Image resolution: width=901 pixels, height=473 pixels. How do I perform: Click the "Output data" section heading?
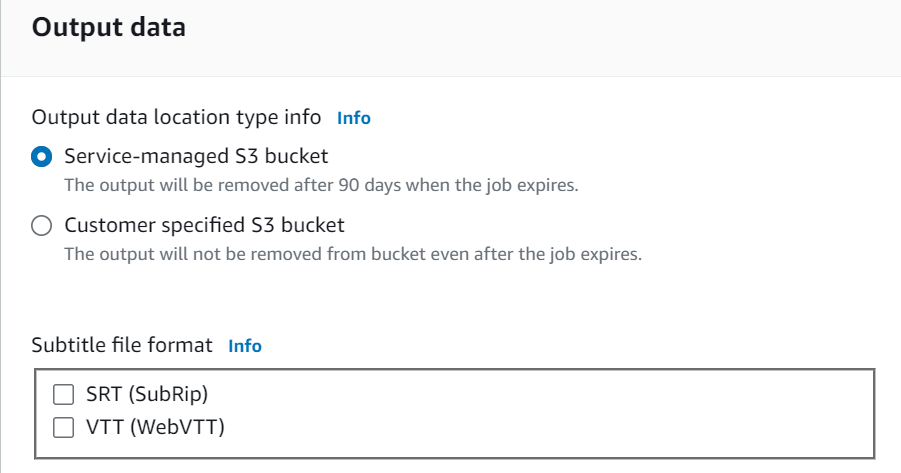click(109, 28)
